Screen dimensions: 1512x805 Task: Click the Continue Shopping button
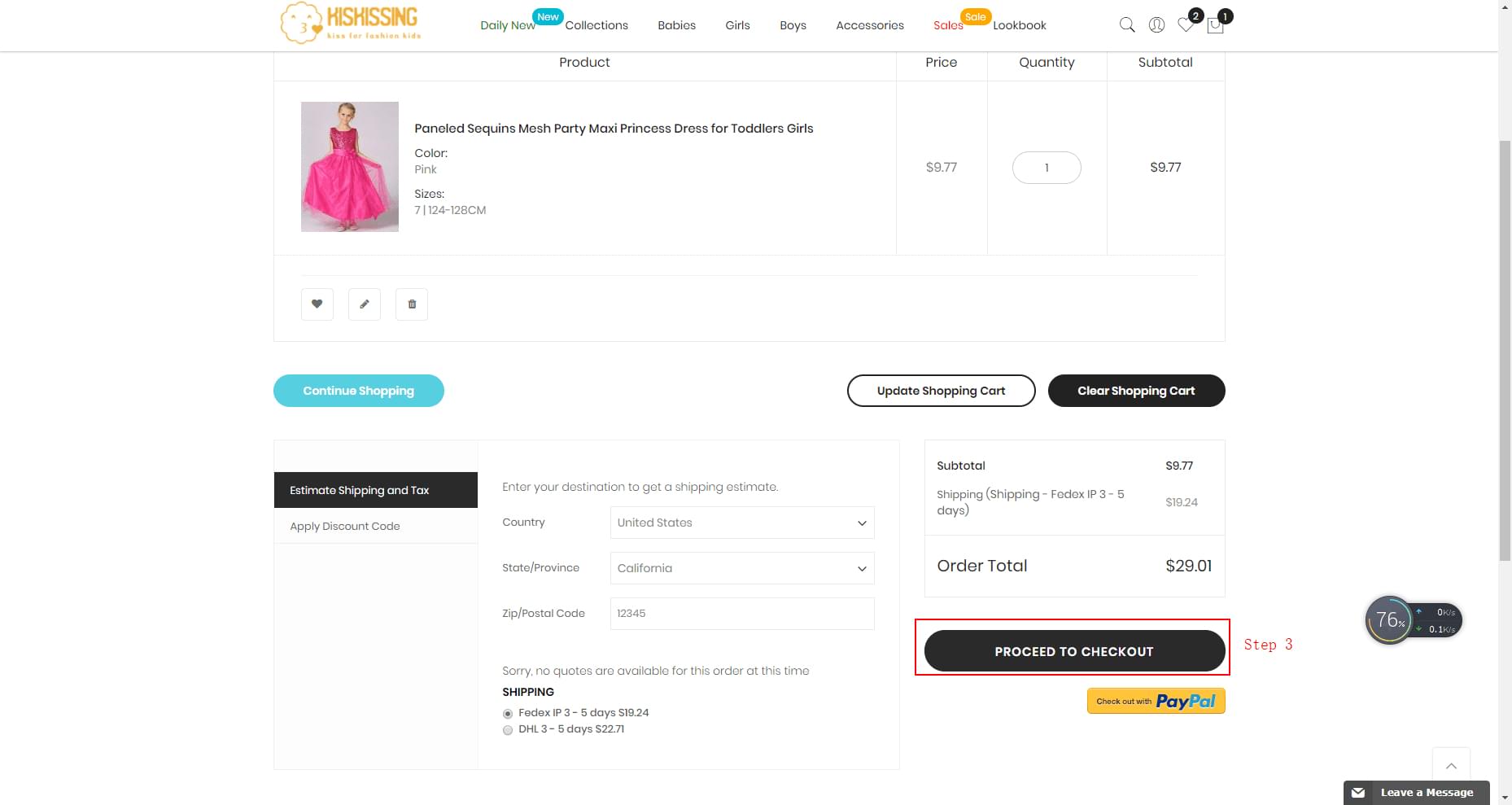coord(358,390)
